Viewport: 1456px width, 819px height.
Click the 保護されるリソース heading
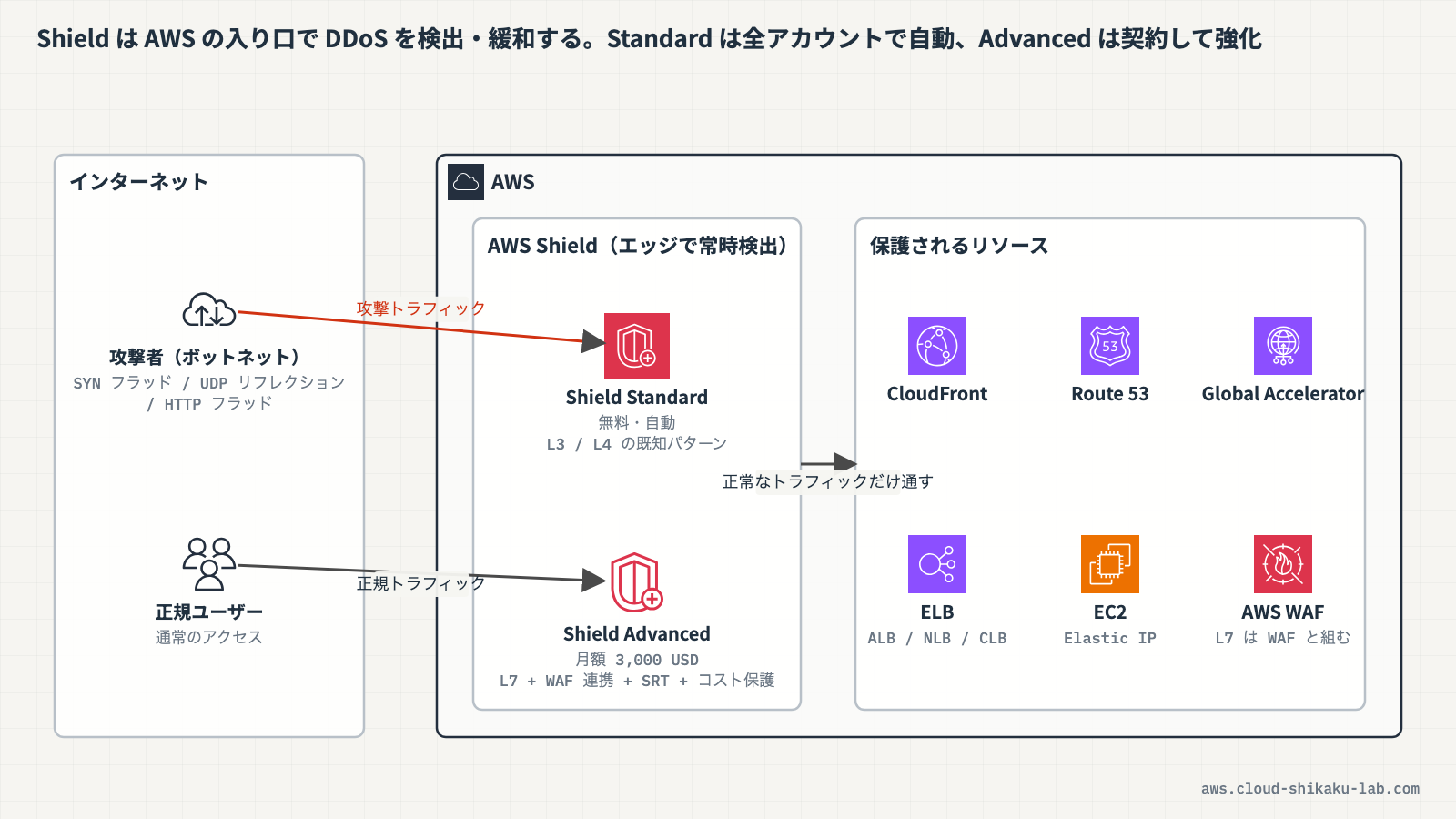coord(959,246)
